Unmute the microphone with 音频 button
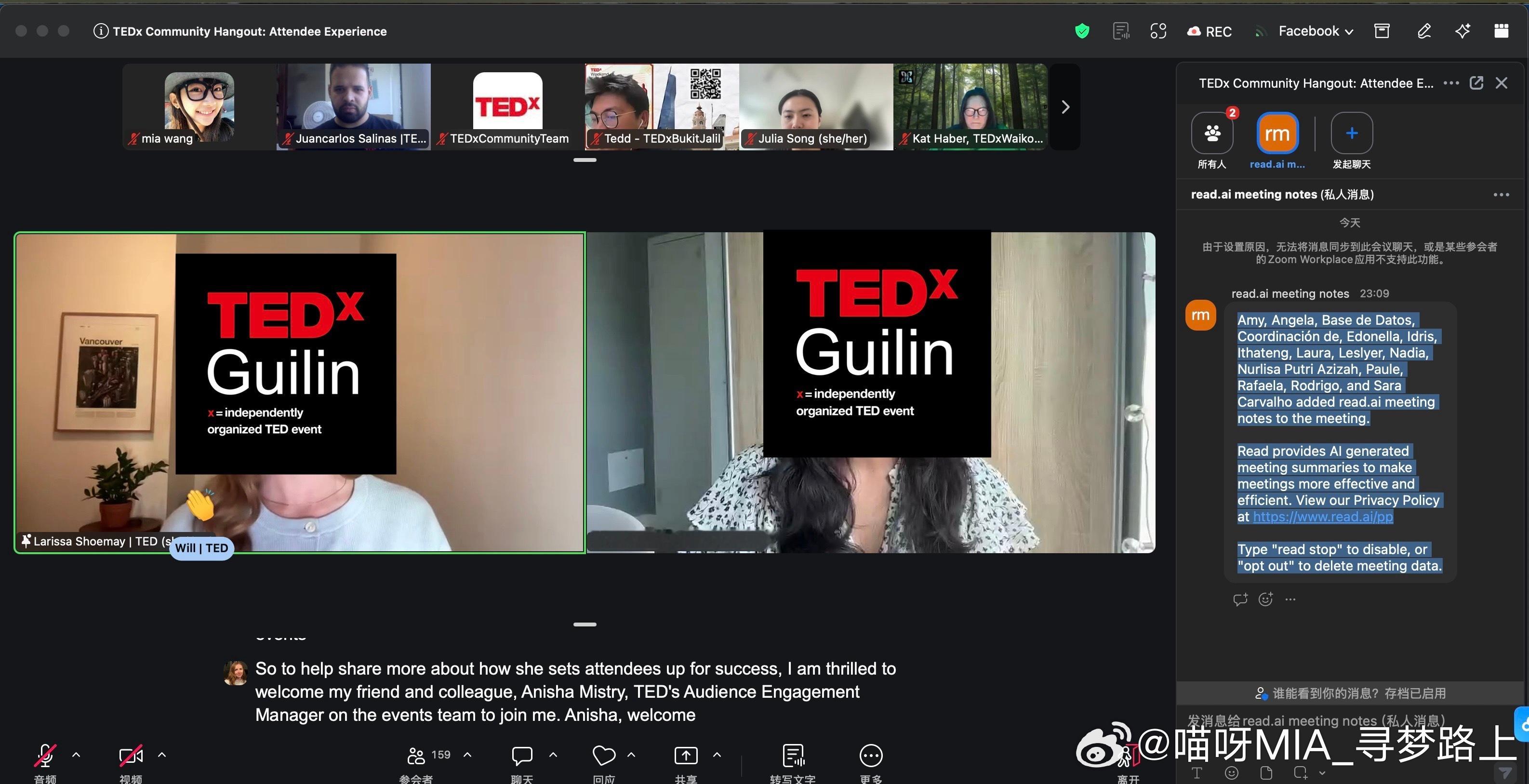Image resolution: width=1529 pixels, height=784 pixels. tap(45, 763)
